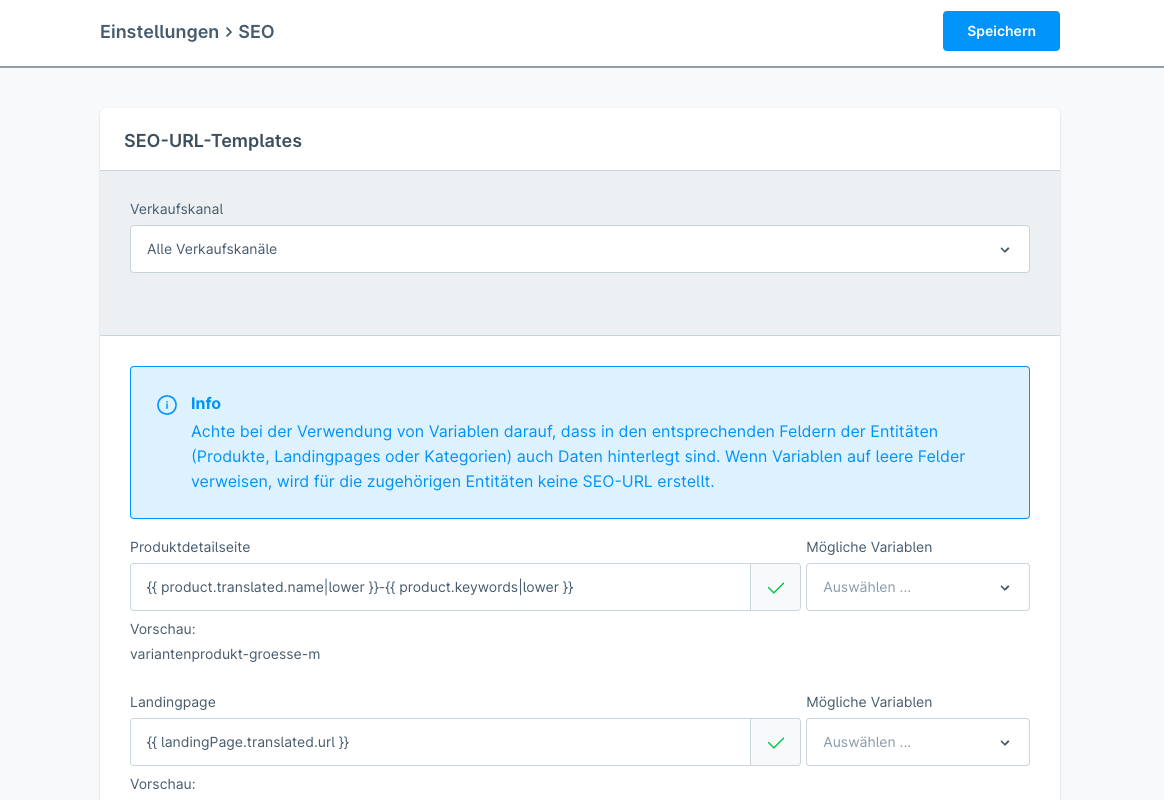Image resolution: width=1164 pixels, height=800 pixels.
Task: Click the Verkaufskanal field label
Action: tap(177, 209)
